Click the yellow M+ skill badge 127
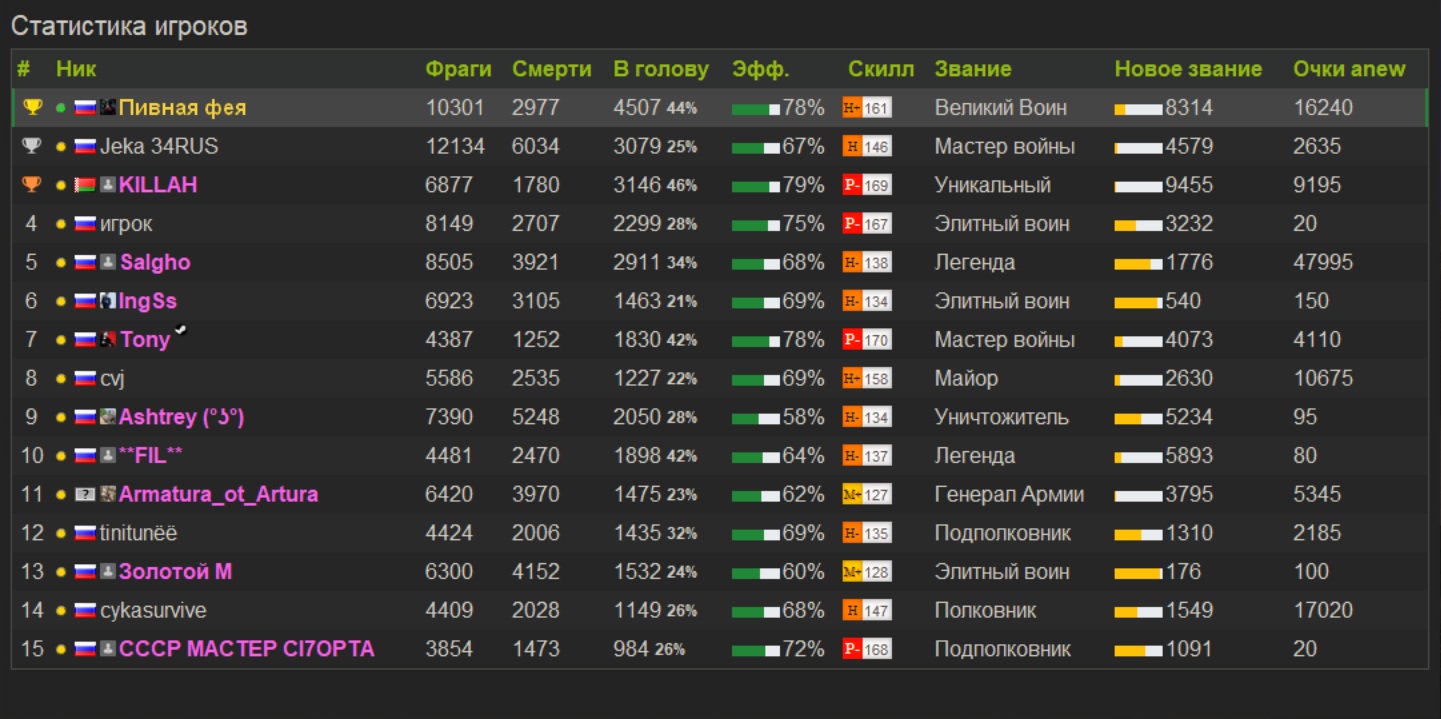This screenshot has height=719, width=1441. pos(866,495)
